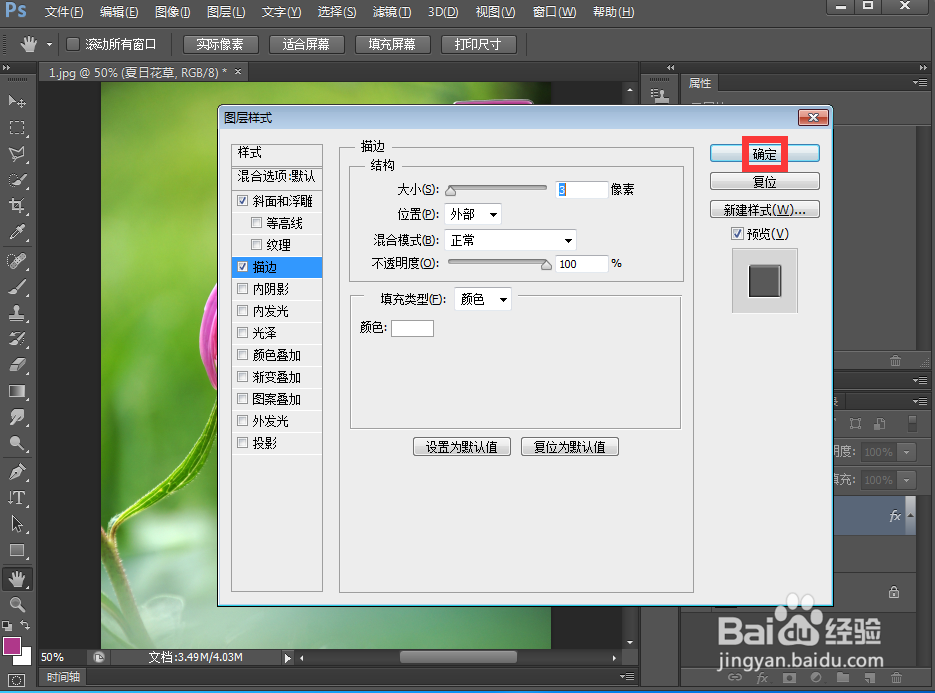The width and height of the screenshot is (935, 693).
Task: Open the 填充类型 dropdown showing 颜色
Action: [483, 298]
